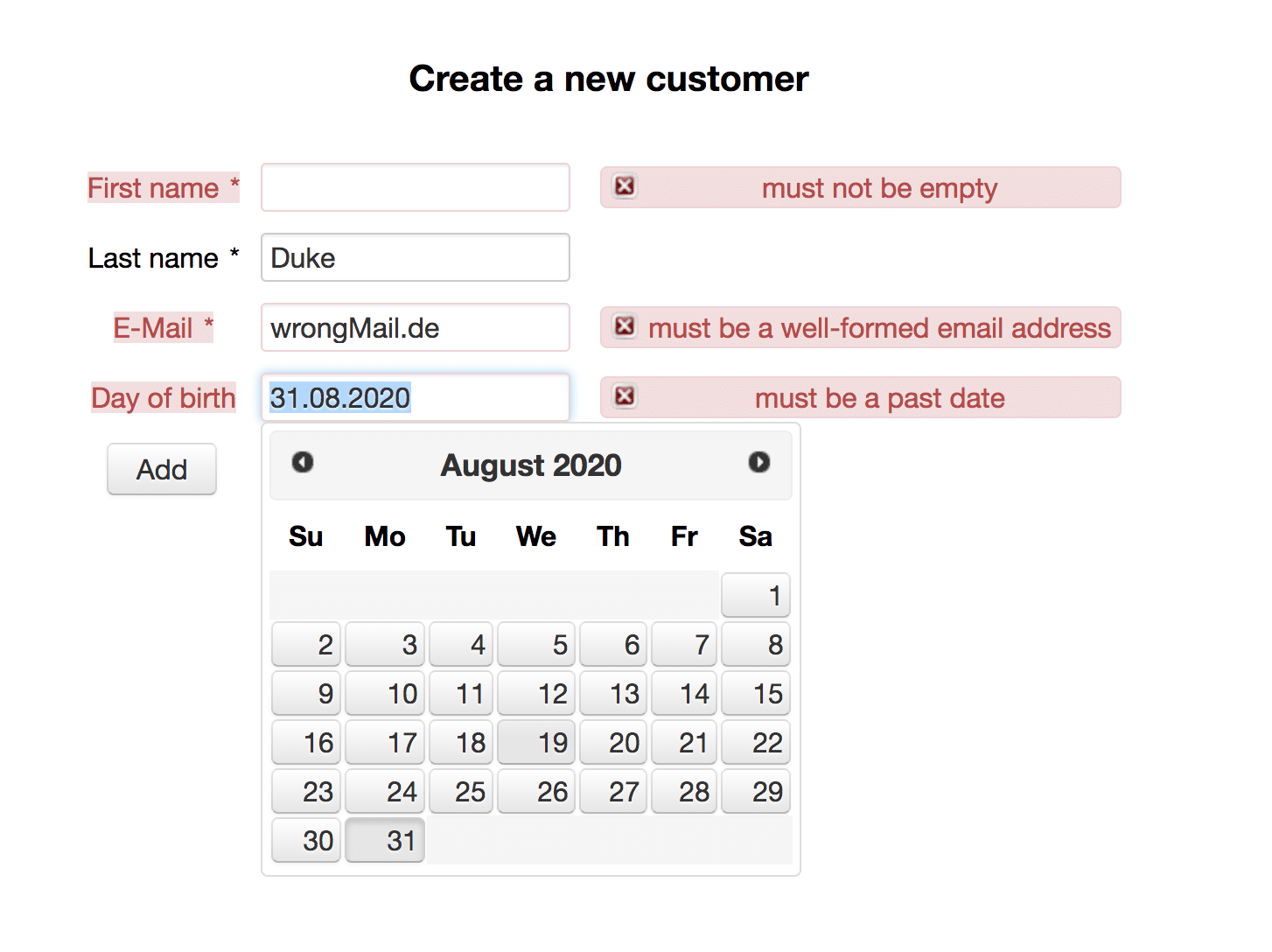
Task: Choose the 31st in the calendar
Action: click(x=385, y=841)
